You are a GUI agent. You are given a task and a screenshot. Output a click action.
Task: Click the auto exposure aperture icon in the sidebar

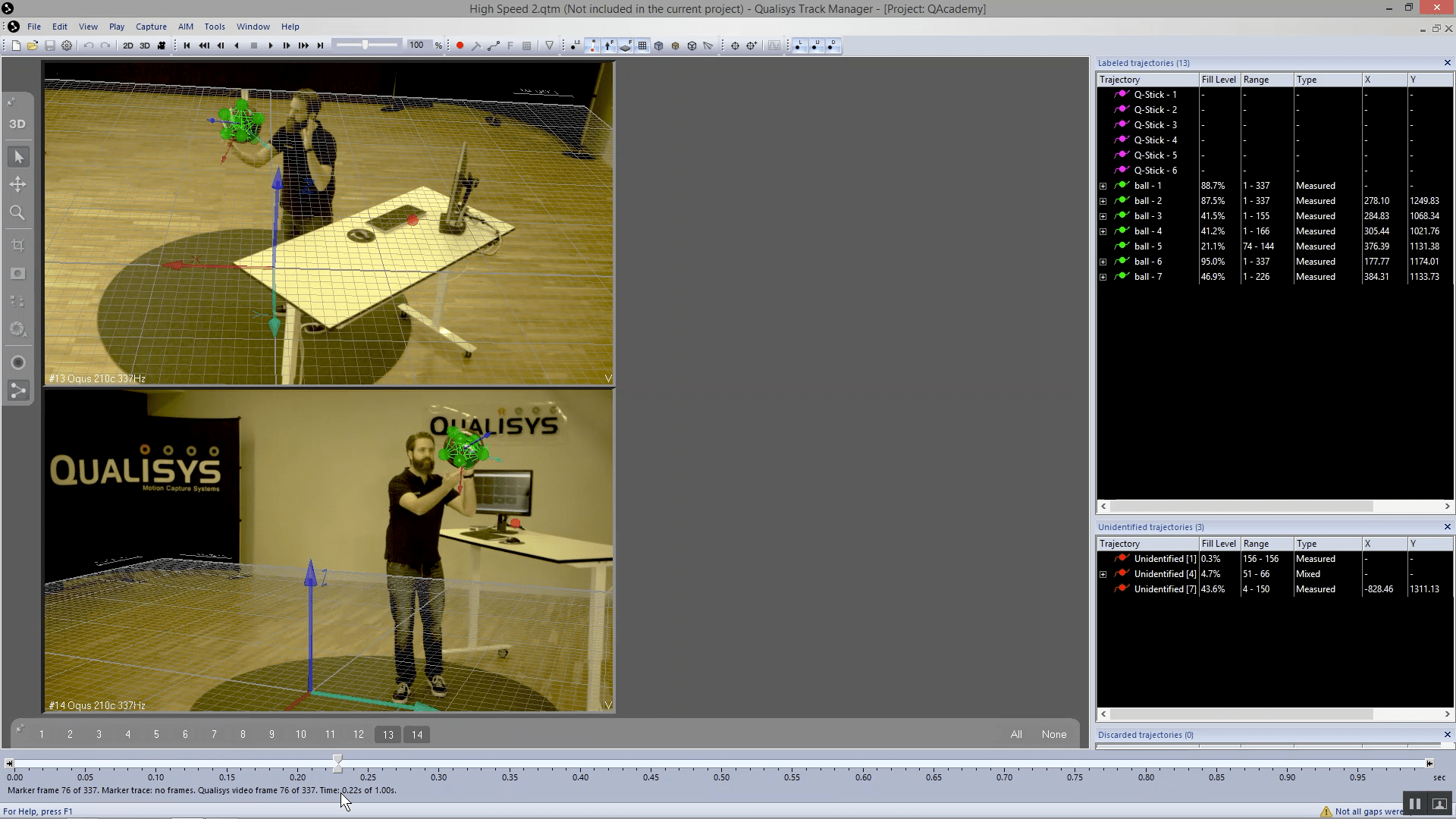pyautogui.click(x=18, y=329)
